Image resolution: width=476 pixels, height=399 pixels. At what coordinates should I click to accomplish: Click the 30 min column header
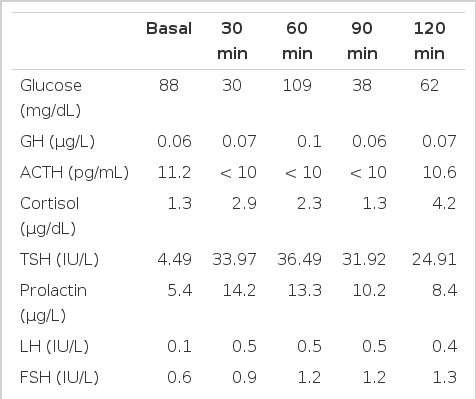click(232, 41)
